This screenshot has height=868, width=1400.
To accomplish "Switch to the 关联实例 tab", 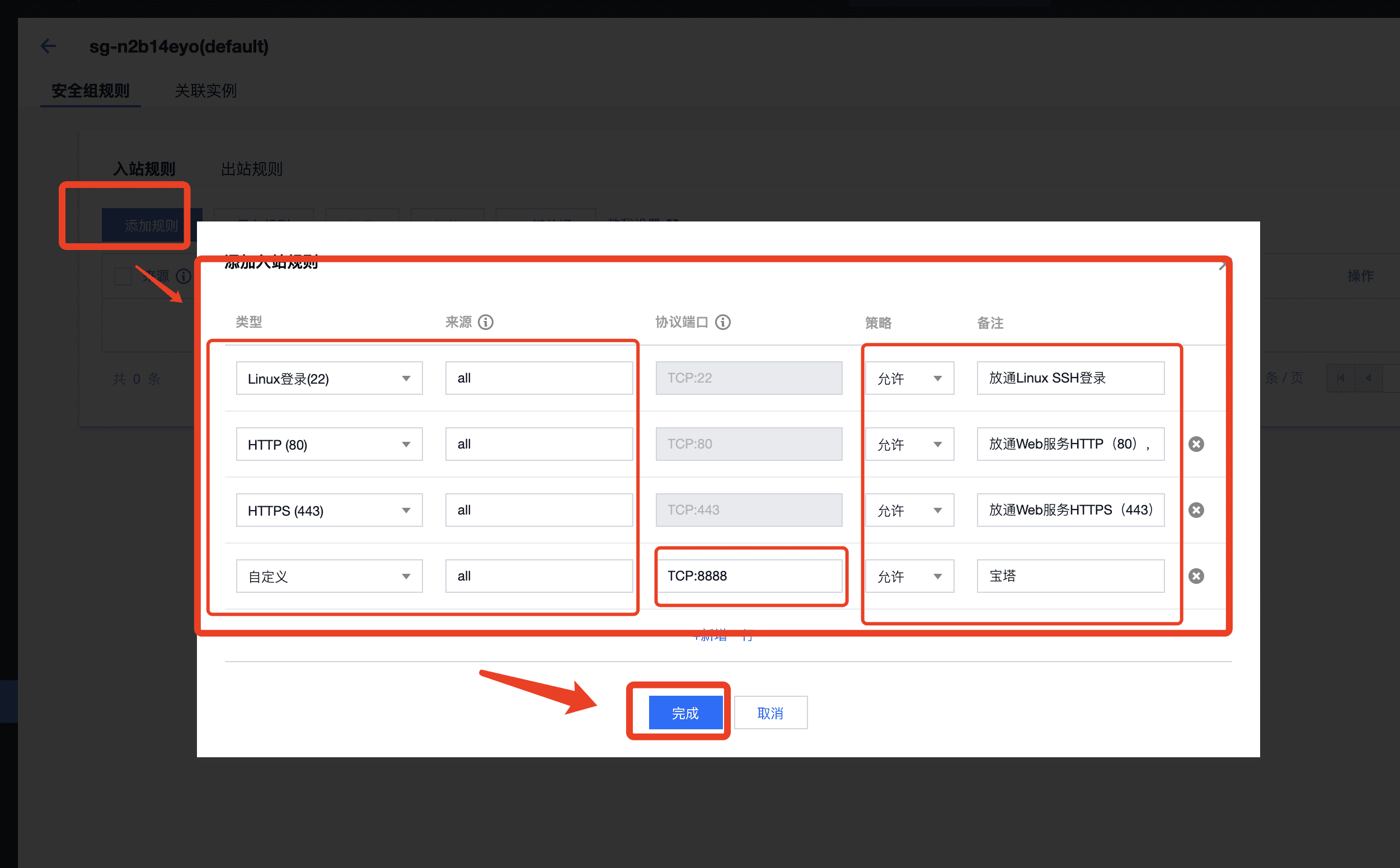I will (x=205, y=91).
